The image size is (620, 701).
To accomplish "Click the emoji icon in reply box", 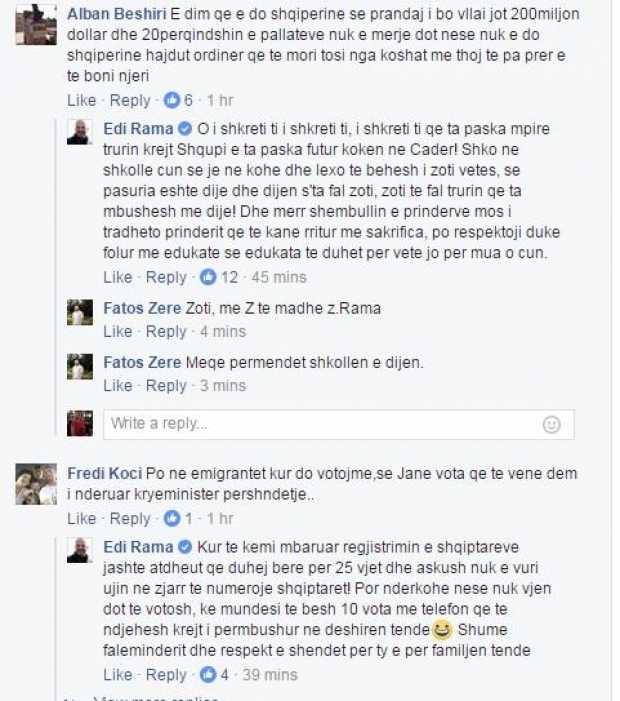I will point(551,424).
